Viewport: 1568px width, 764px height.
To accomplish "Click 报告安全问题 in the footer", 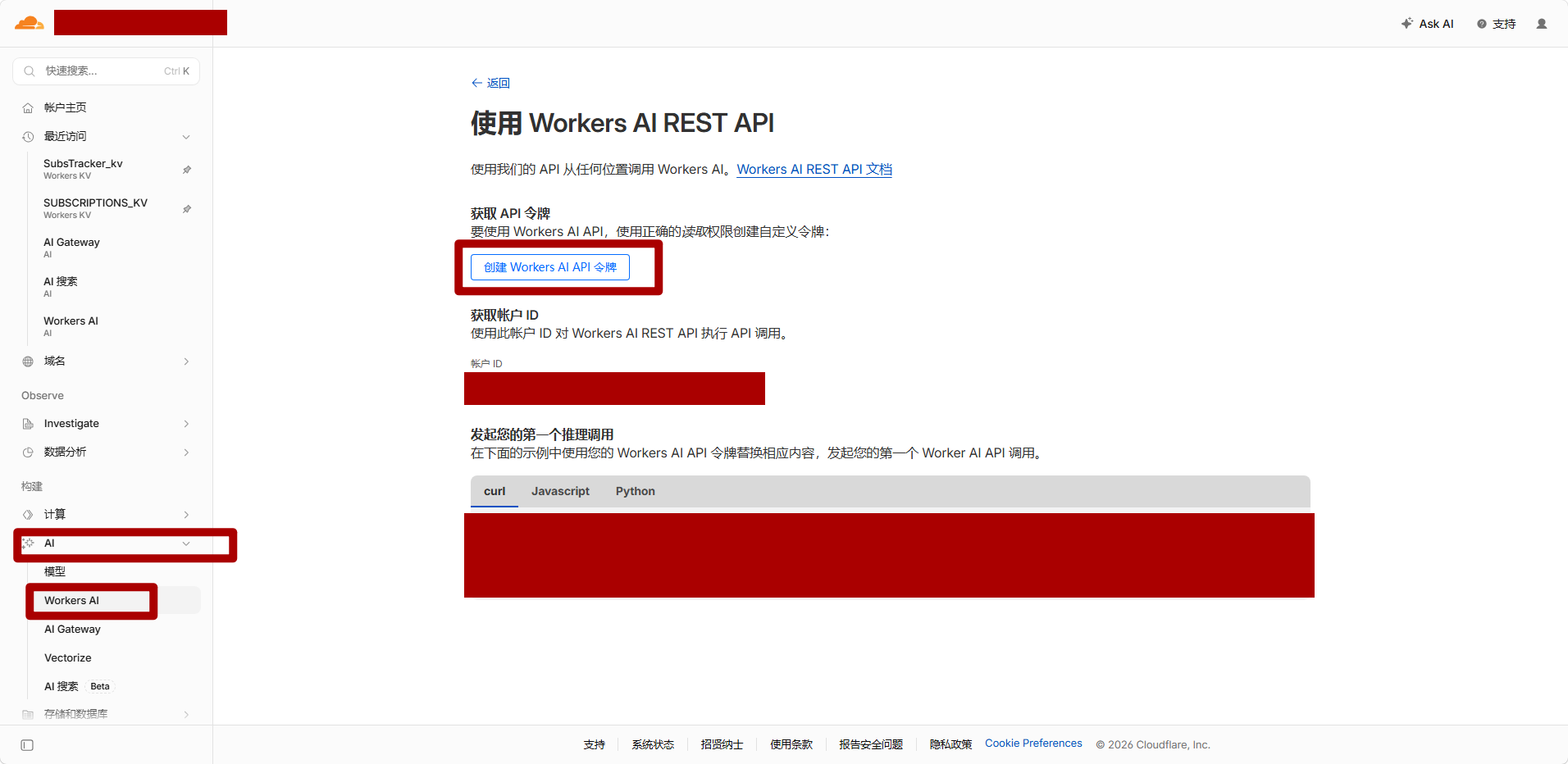I will click(871, 744).
